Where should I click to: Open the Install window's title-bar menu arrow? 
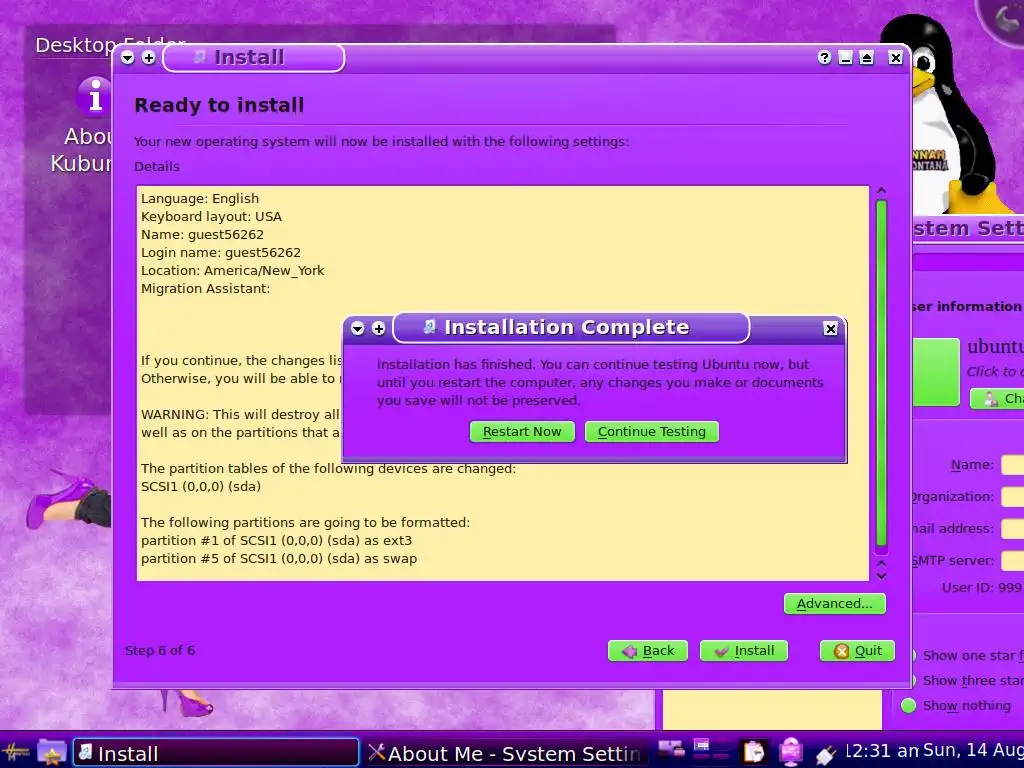click(x=127, y=58)
